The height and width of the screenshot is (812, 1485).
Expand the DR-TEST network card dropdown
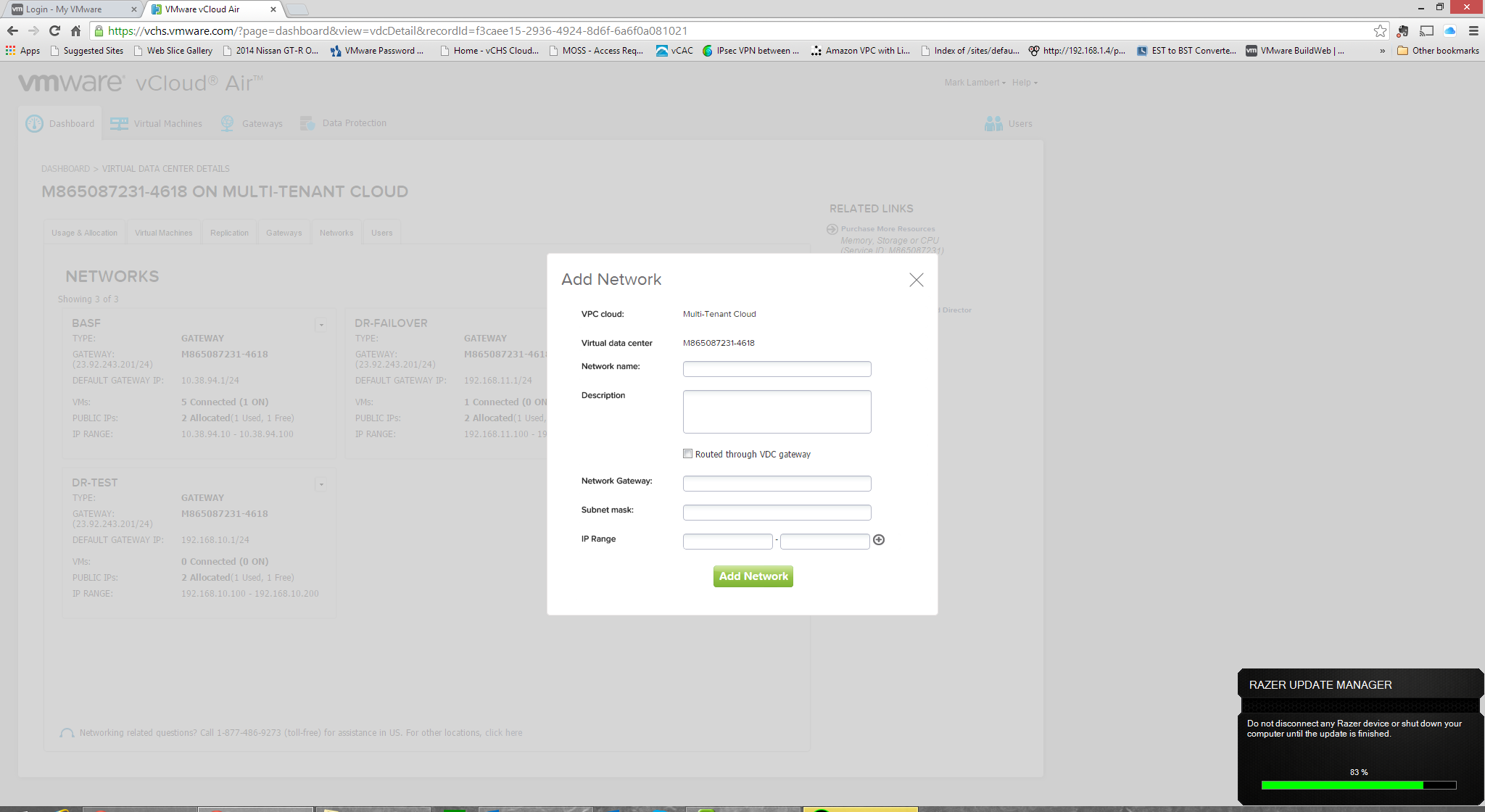(321, 484)
